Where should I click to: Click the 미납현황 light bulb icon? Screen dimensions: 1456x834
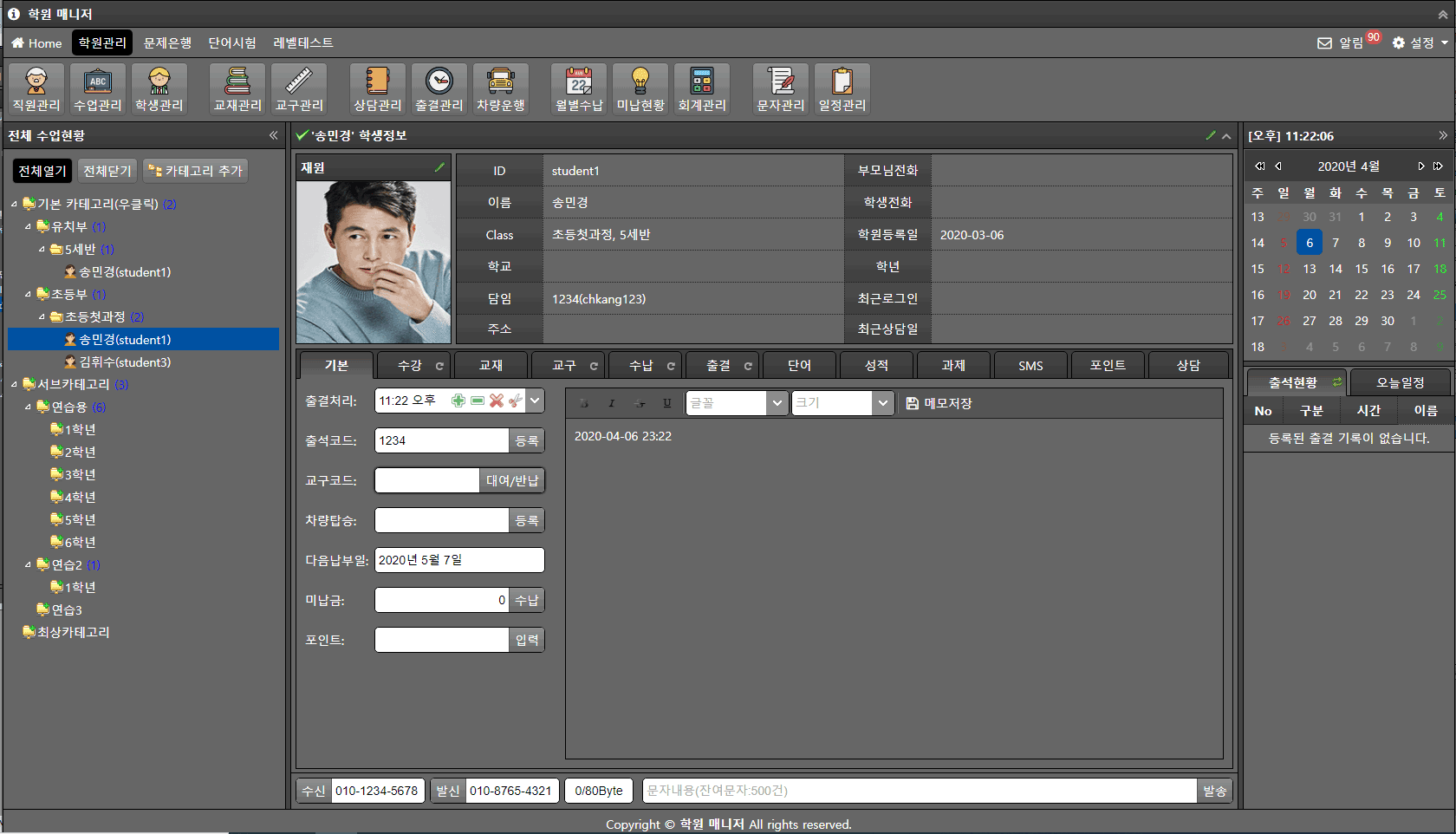(x=640, y=88)
